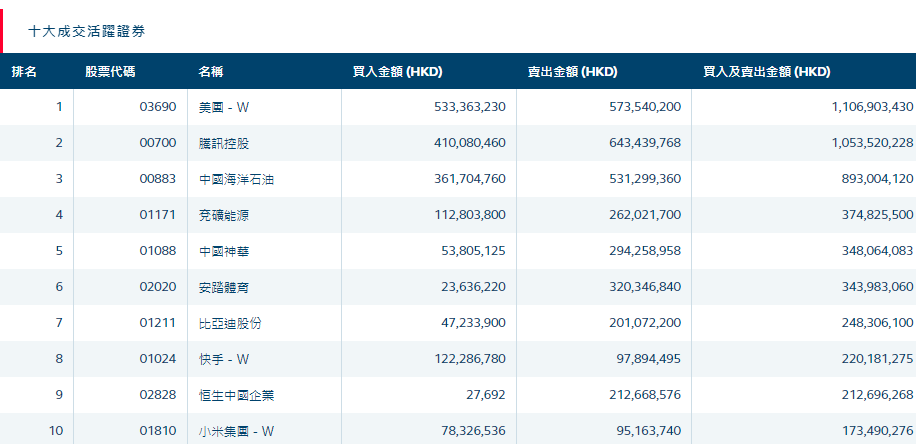The height and width of the screenshot is (444, 916).
Task: Click buy amount 78,326,536
Action: coord(474,431)
